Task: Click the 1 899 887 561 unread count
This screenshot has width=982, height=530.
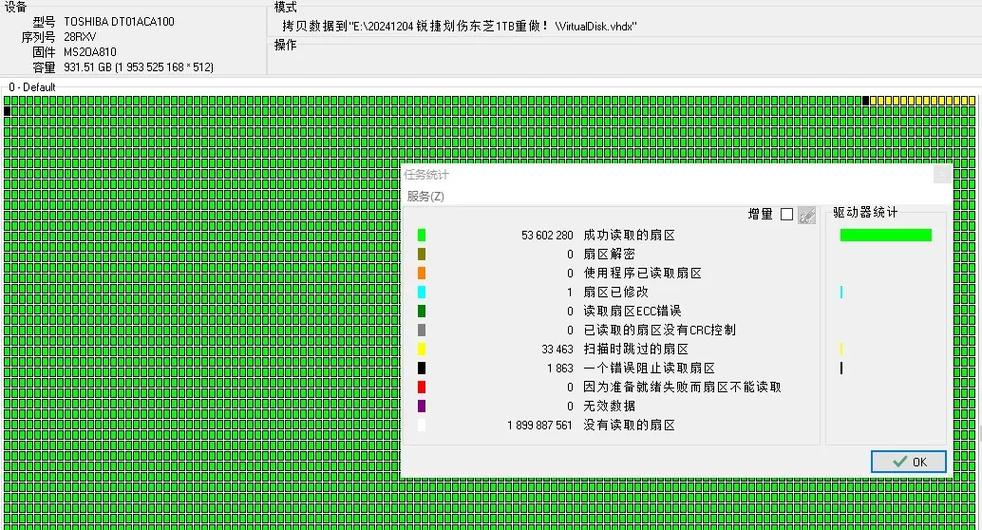Action: (539, 425)
